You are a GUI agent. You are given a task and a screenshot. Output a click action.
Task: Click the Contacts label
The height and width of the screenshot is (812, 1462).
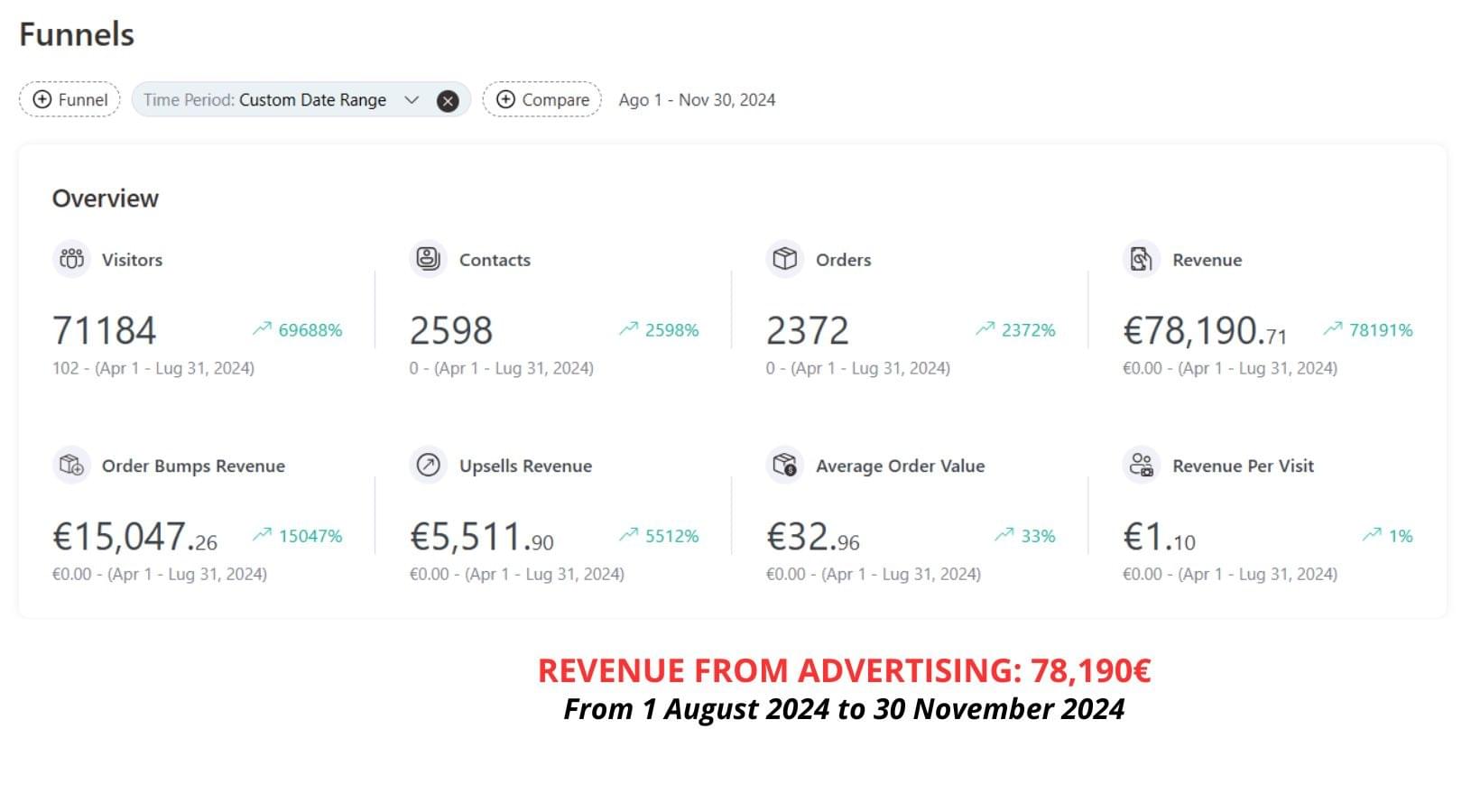[495, 260]
